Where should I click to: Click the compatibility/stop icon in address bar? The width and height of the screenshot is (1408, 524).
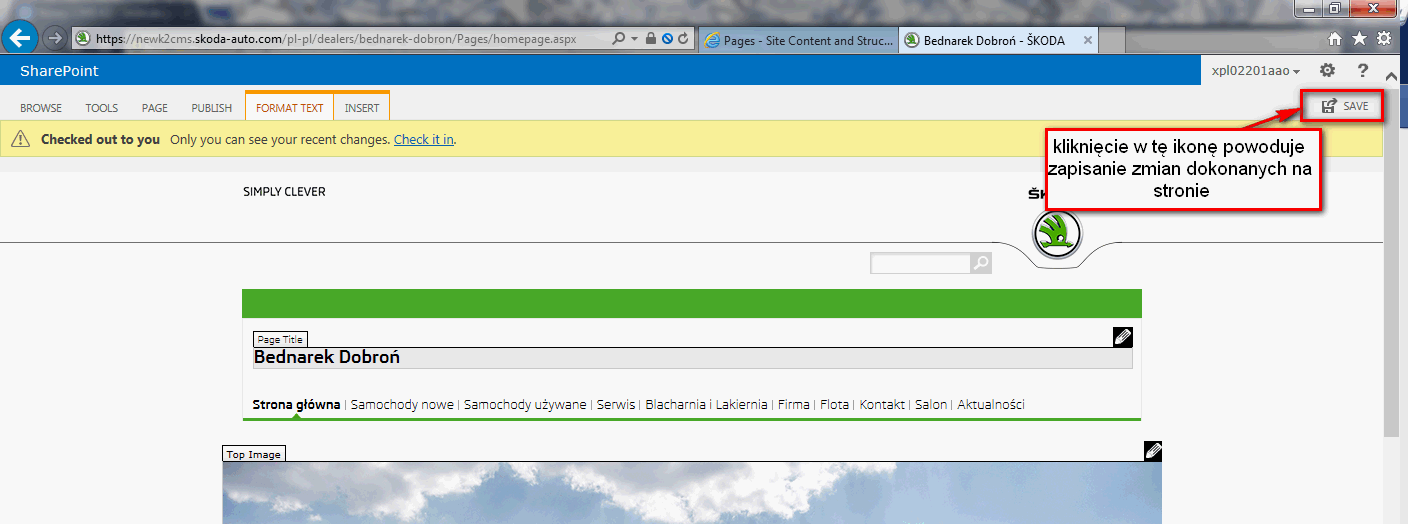click(667, 39)
